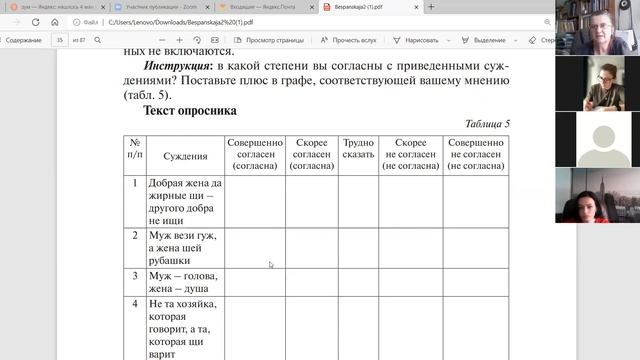Open Просмотр страницы page view

269,40
